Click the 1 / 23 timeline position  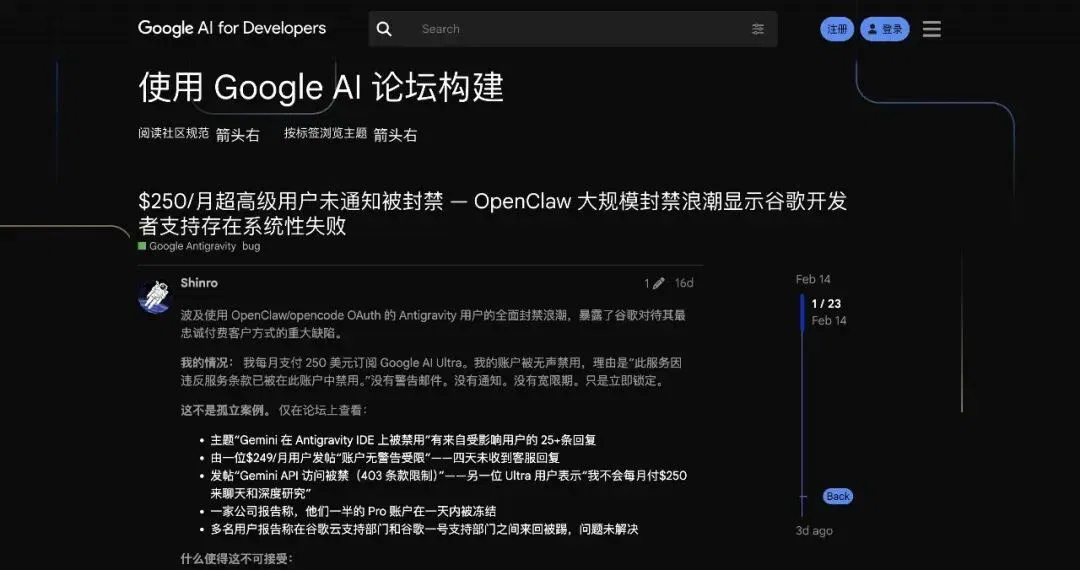(x=826, y=304)
